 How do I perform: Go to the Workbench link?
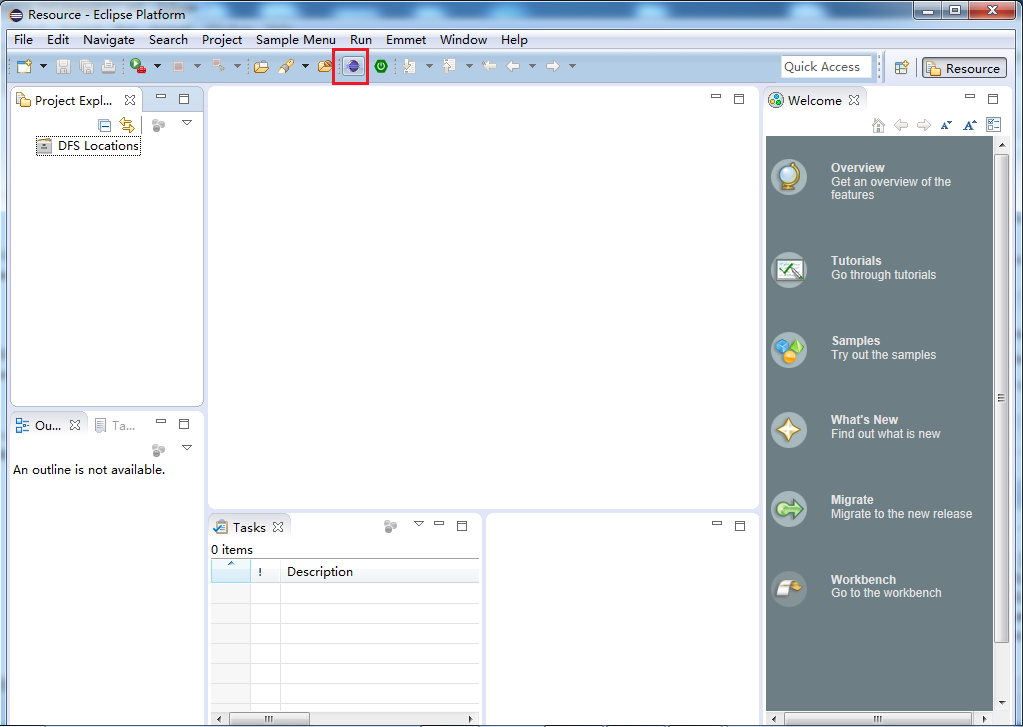(863, 580)
